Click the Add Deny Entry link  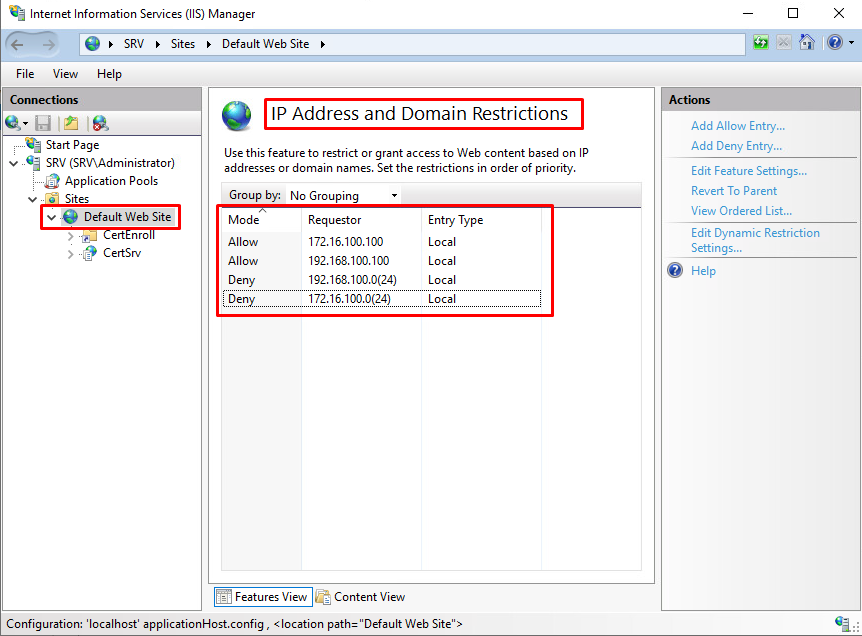coord(736,146)
